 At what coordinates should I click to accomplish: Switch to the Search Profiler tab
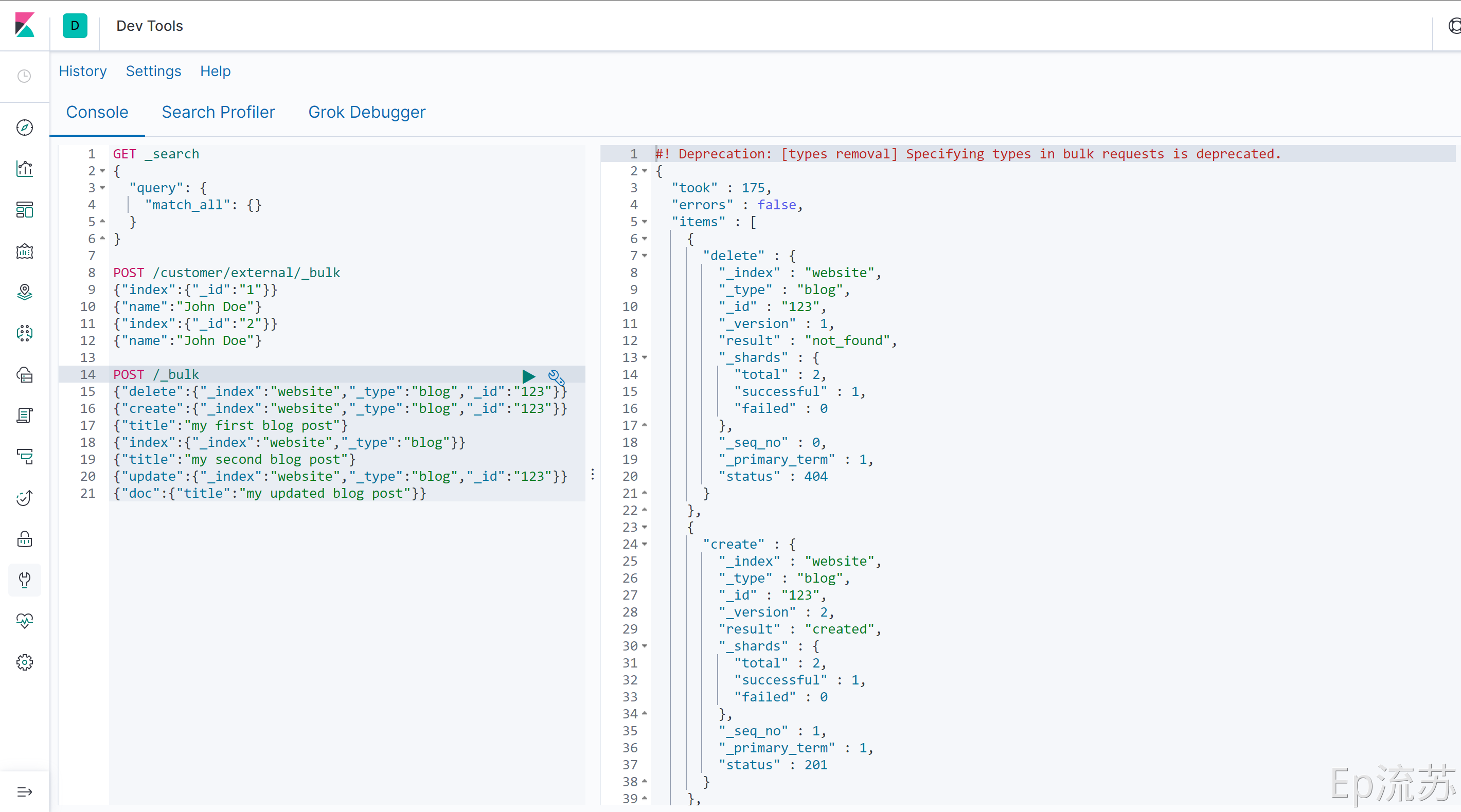218,112
